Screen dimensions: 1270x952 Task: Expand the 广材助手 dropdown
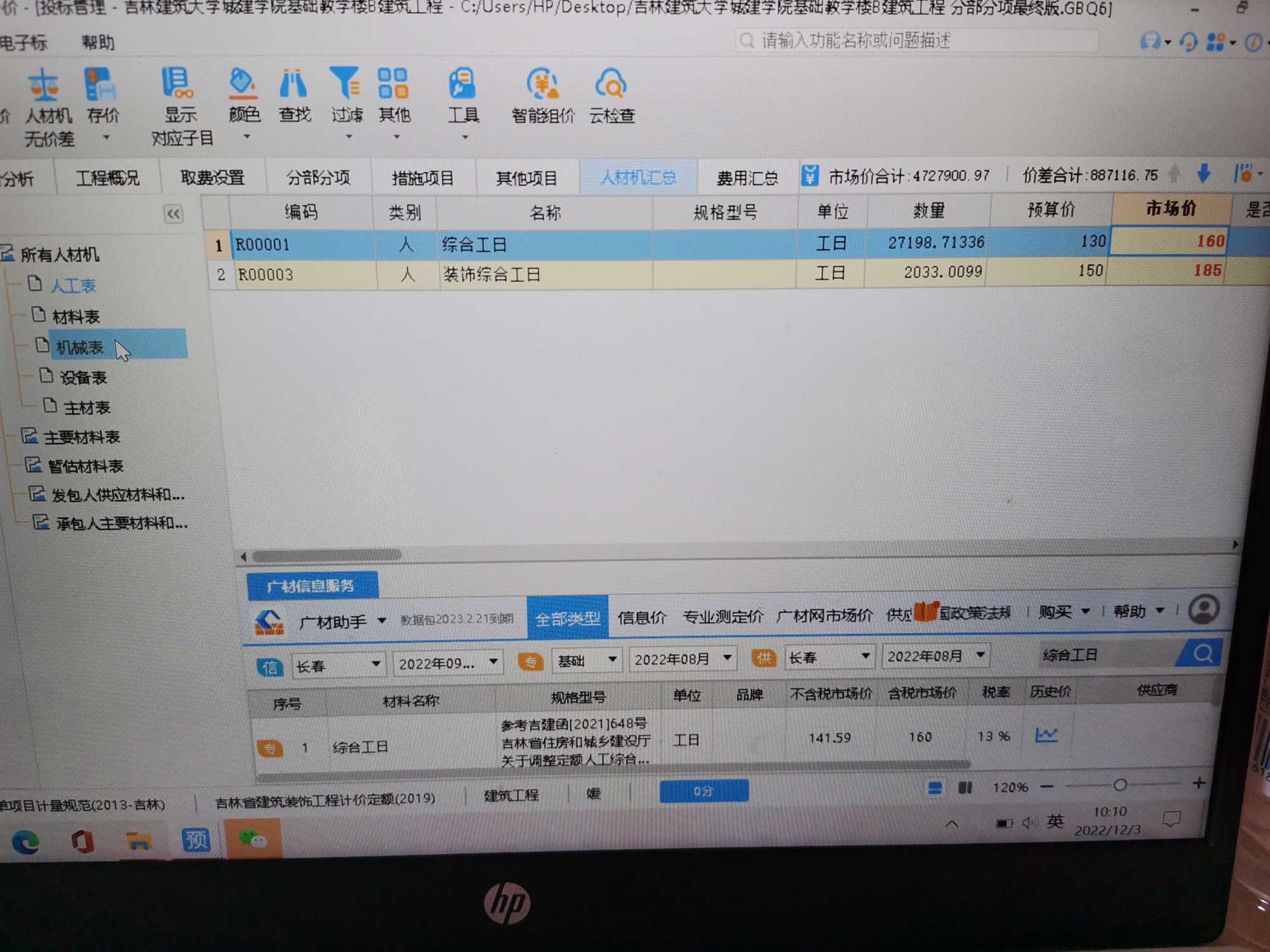382,620
